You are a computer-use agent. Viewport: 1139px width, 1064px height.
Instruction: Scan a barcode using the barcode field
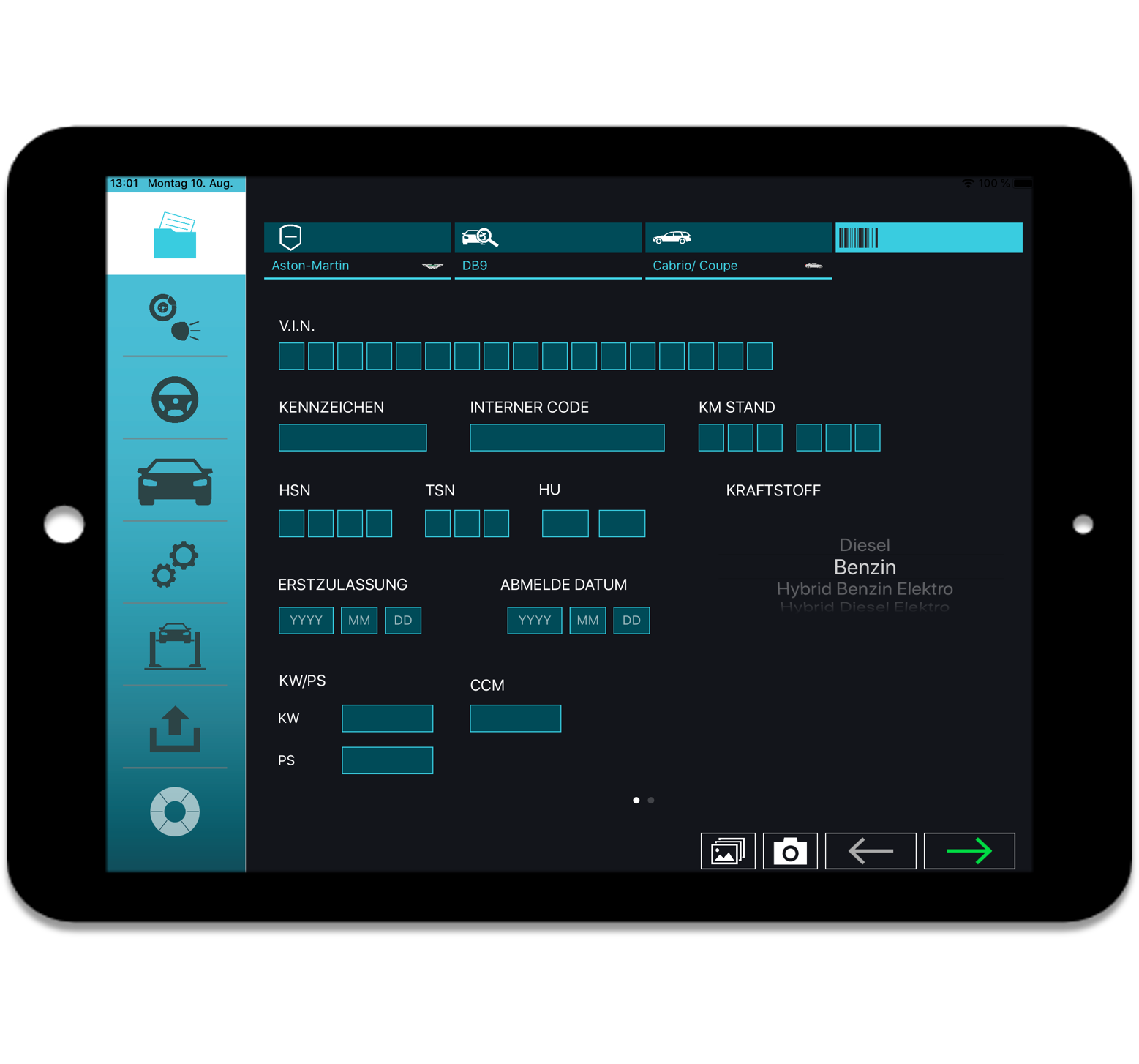[x=929, y=237]
